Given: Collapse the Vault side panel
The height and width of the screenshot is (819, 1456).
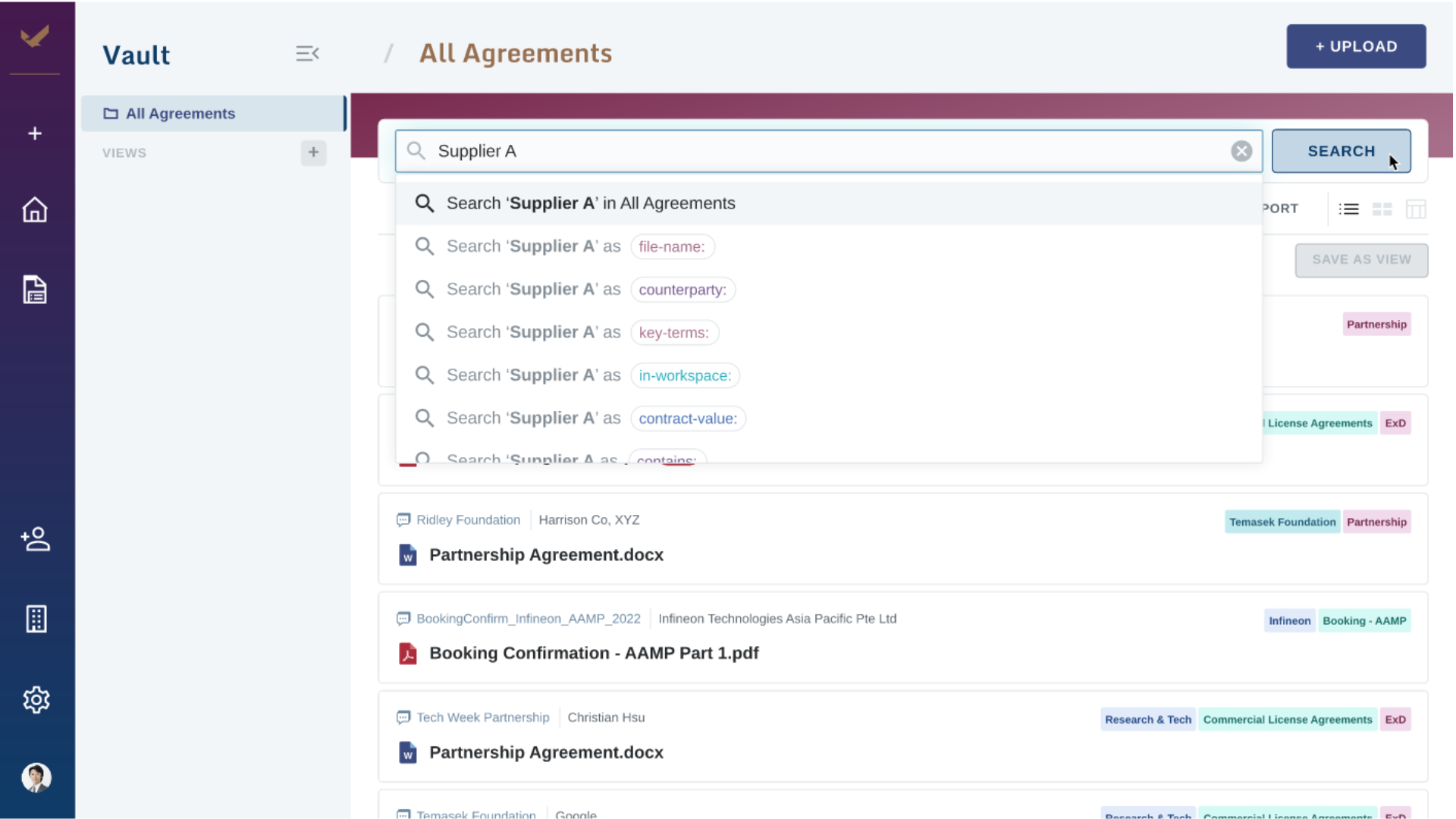Looking at the screenshot, I should point(307,53).
